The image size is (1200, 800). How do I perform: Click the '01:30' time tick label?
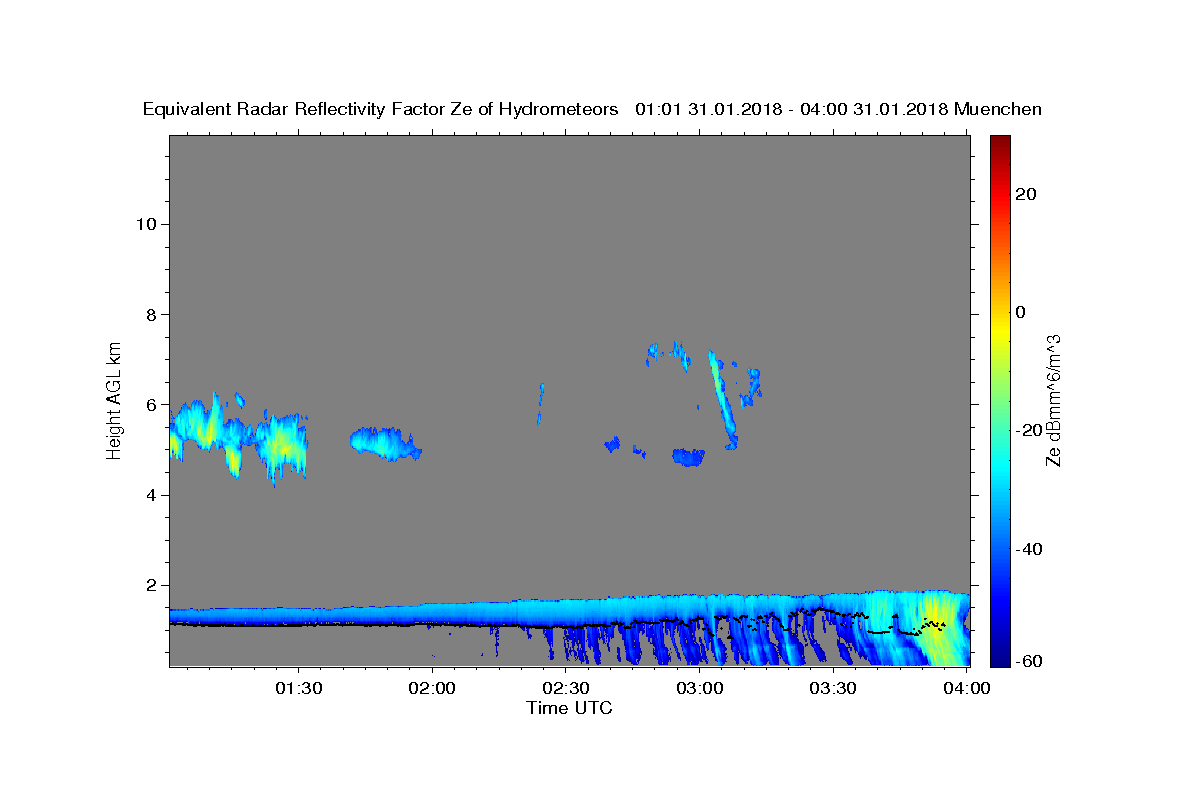click(298, 688)
